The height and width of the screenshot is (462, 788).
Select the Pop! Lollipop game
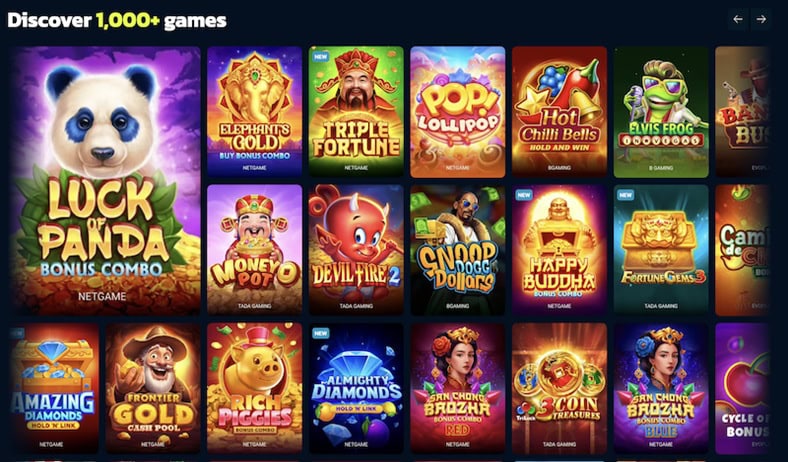point(457,112)
